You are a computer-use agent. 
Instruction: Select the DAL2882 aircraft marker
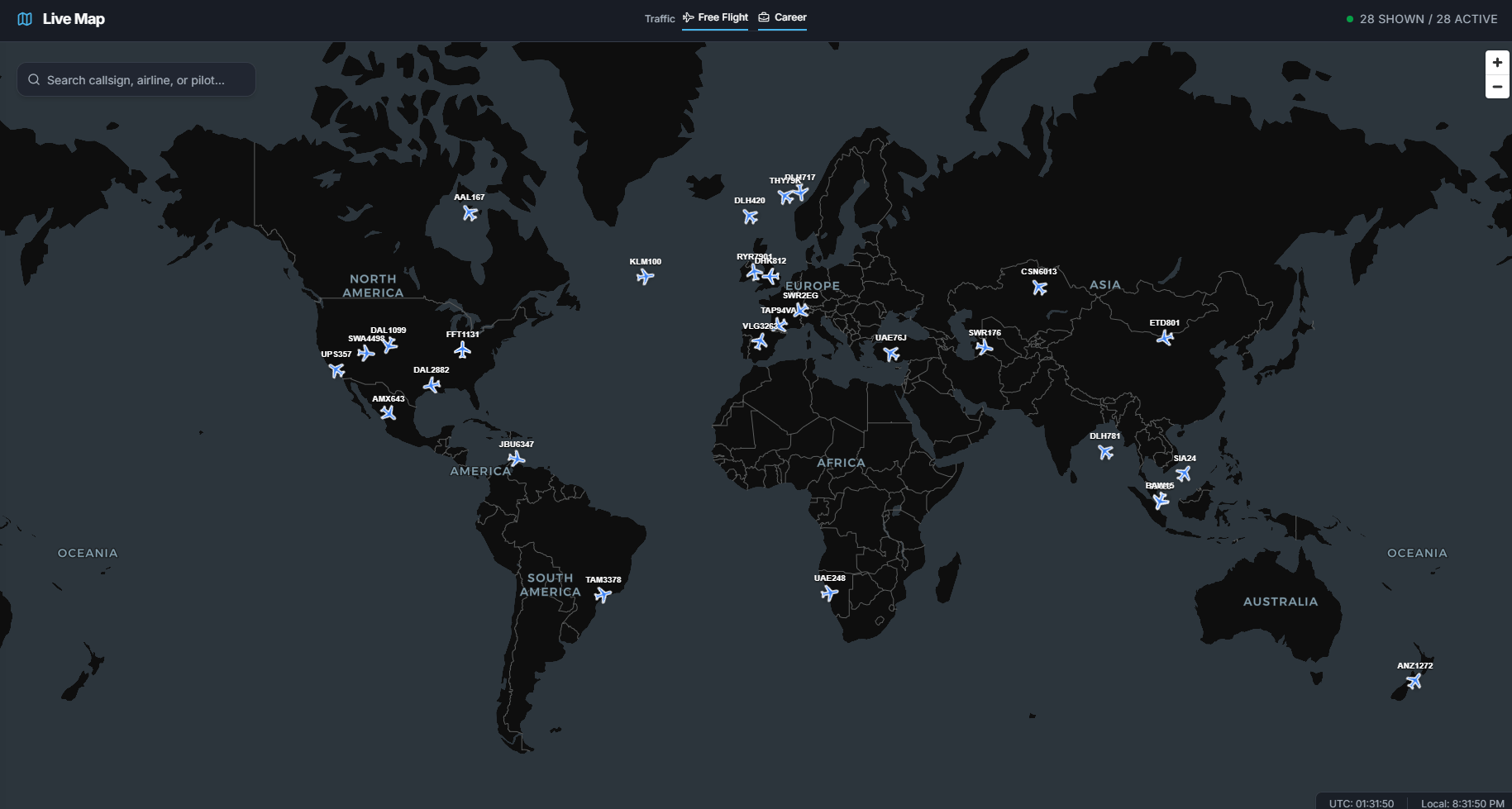tap(432, 385)
